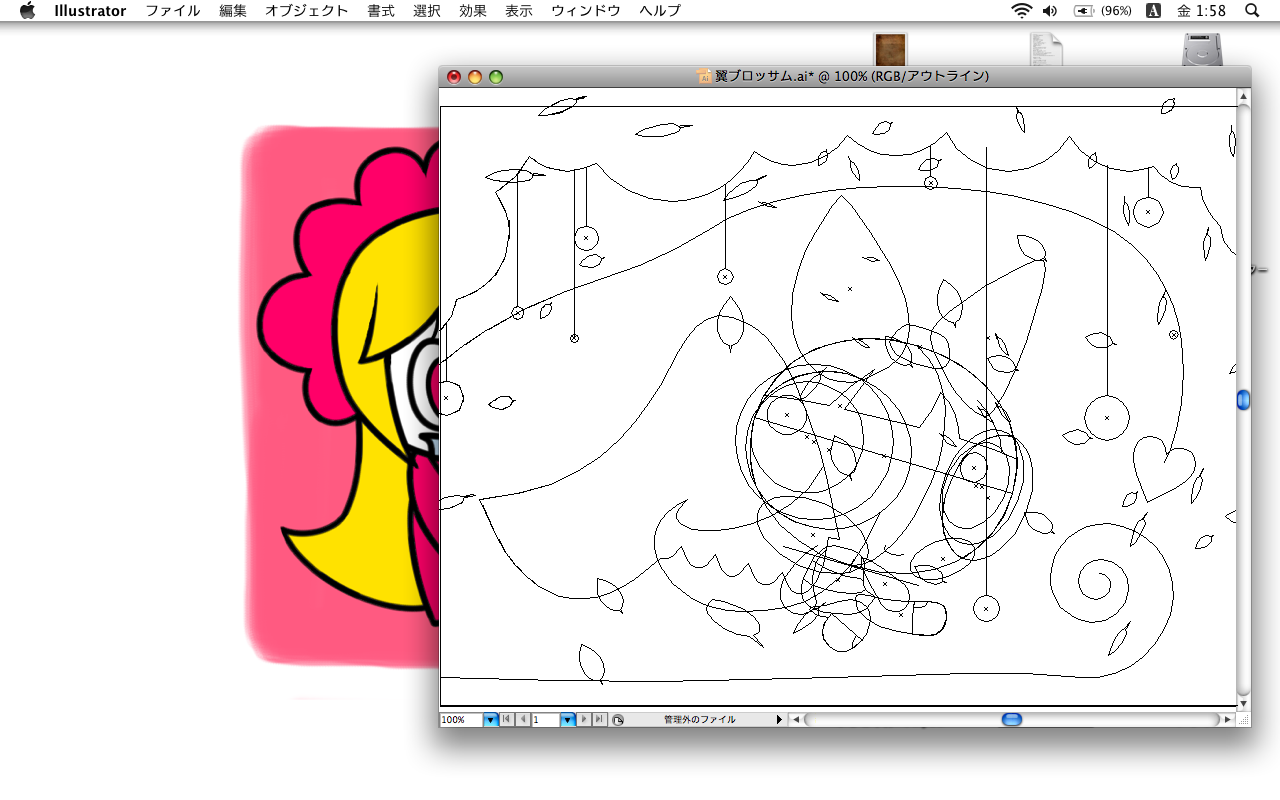
Task: Go to the last artboard
Action: 600,720
